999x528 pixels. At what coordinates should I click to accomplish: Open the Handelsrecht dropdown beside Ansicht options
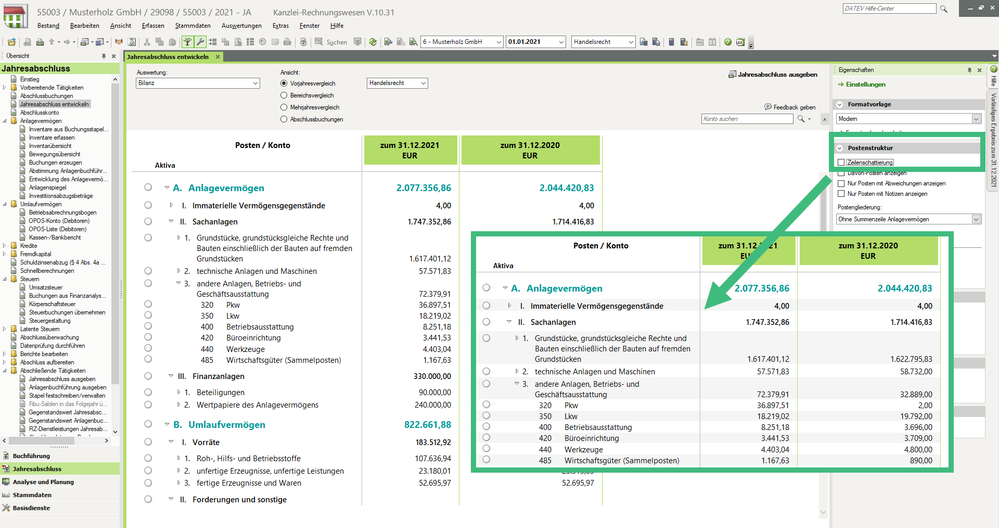pyautogui.click(x=397, y=83)
